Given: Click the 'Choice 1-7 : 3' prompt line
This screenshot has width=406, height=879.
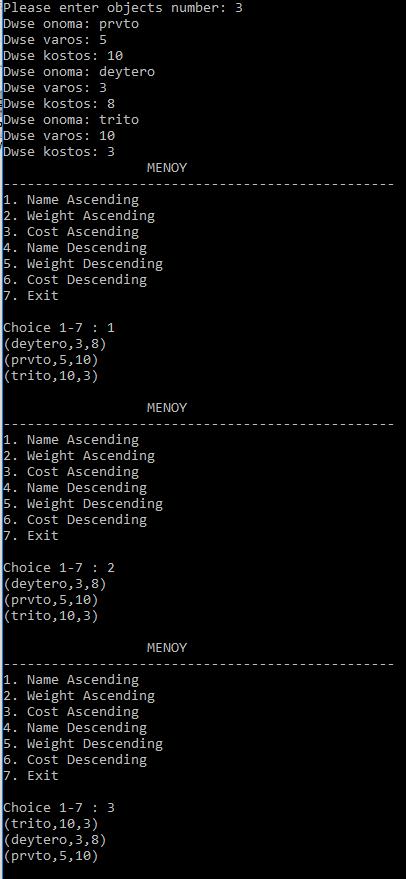Looking at the screenshot, I should pos(59,807).
